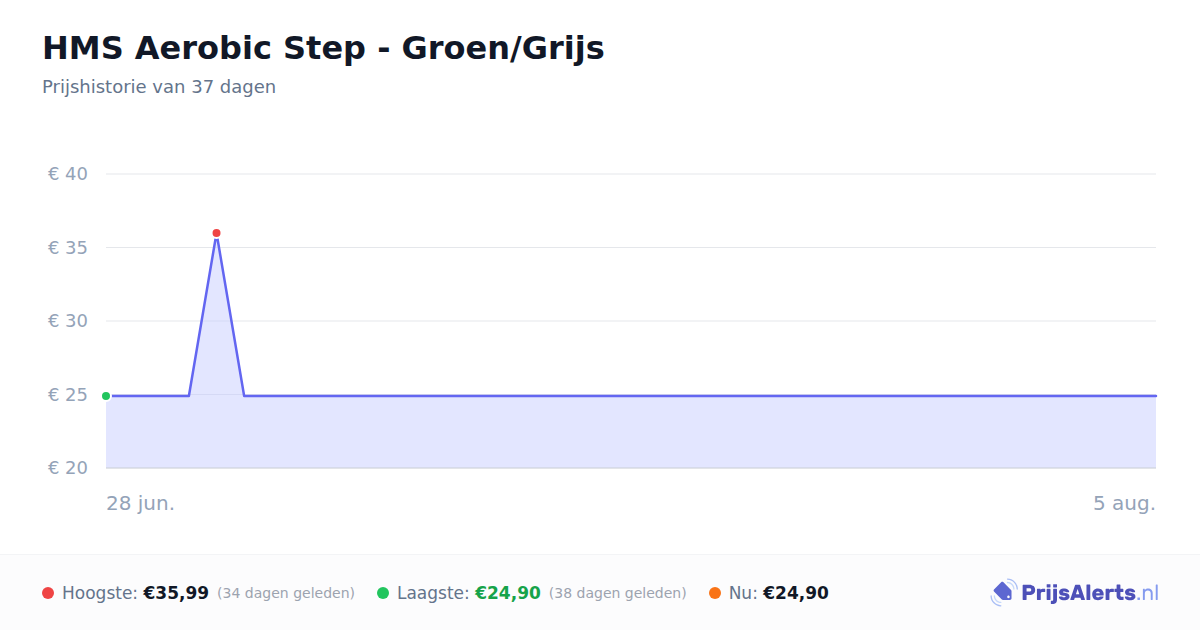The width and height of the screenshot is (1200, 630).
Task: Click the € 25 axis label
Action: click(68, 395)
